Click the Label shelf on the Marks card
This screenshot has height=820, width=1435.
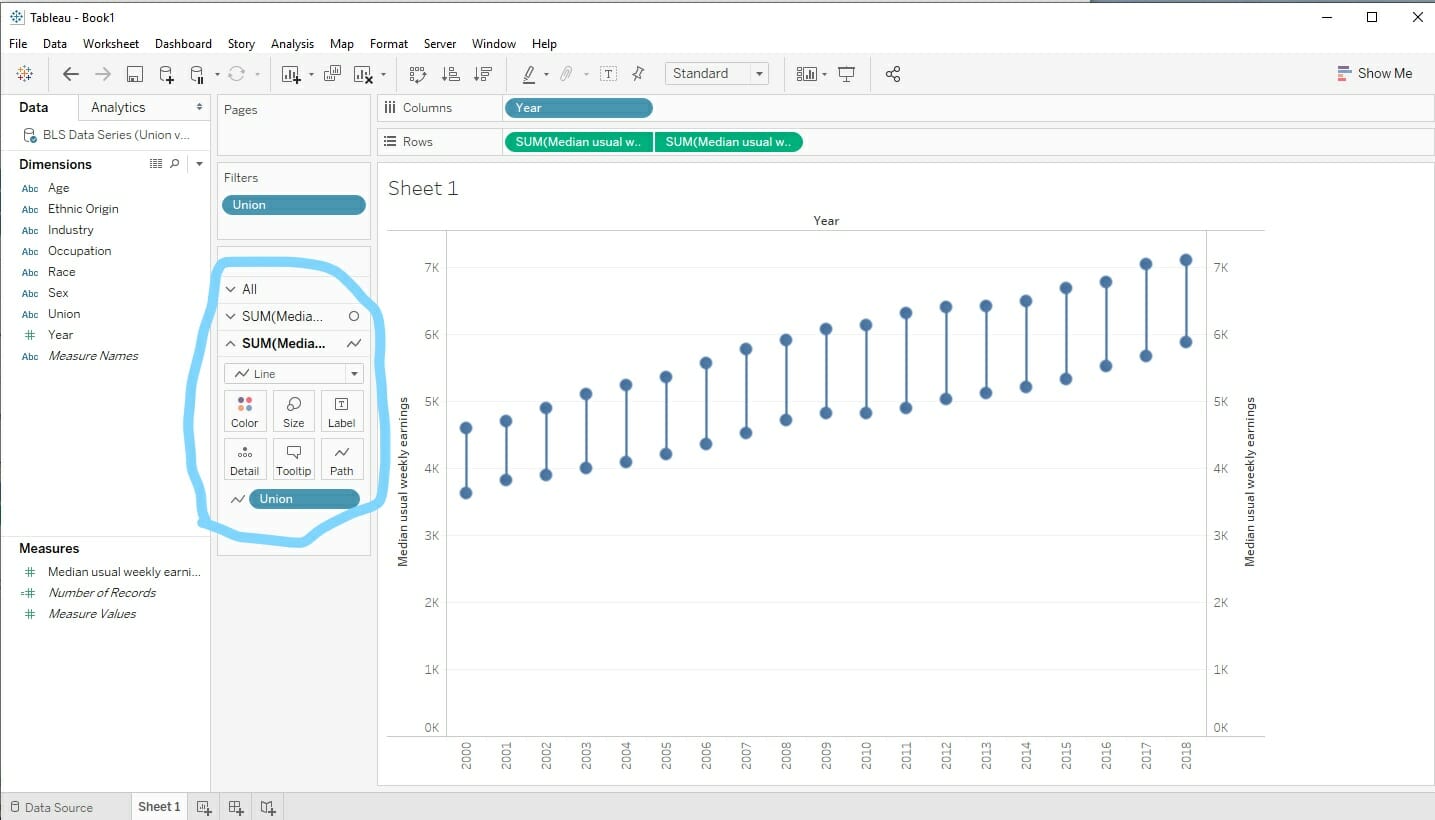tap(341, 410)
